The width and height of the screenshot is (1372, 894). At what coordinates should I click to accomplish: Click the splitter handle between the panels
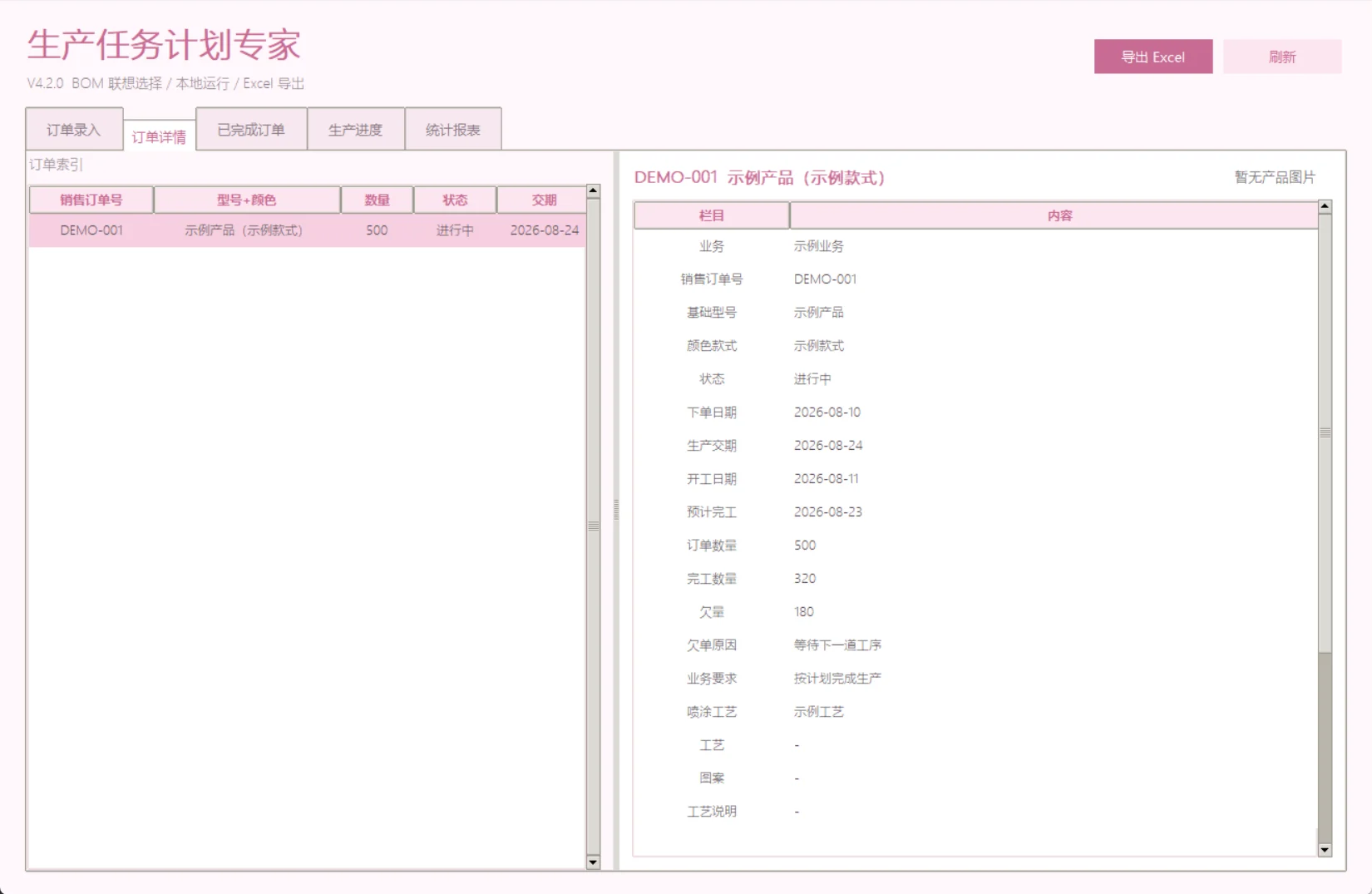click(616, 510)
